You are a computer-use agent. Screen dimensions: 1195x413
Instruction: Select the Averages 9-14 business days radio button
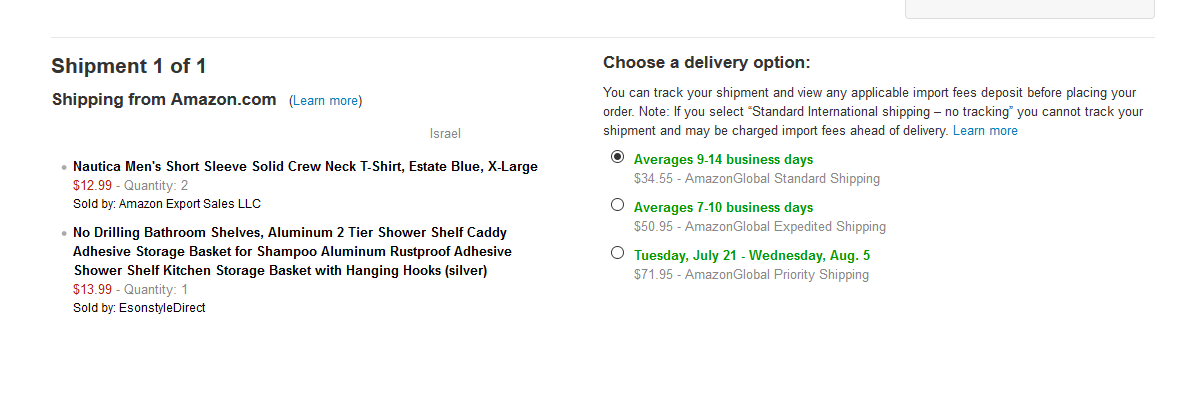[x=617, y=157]
